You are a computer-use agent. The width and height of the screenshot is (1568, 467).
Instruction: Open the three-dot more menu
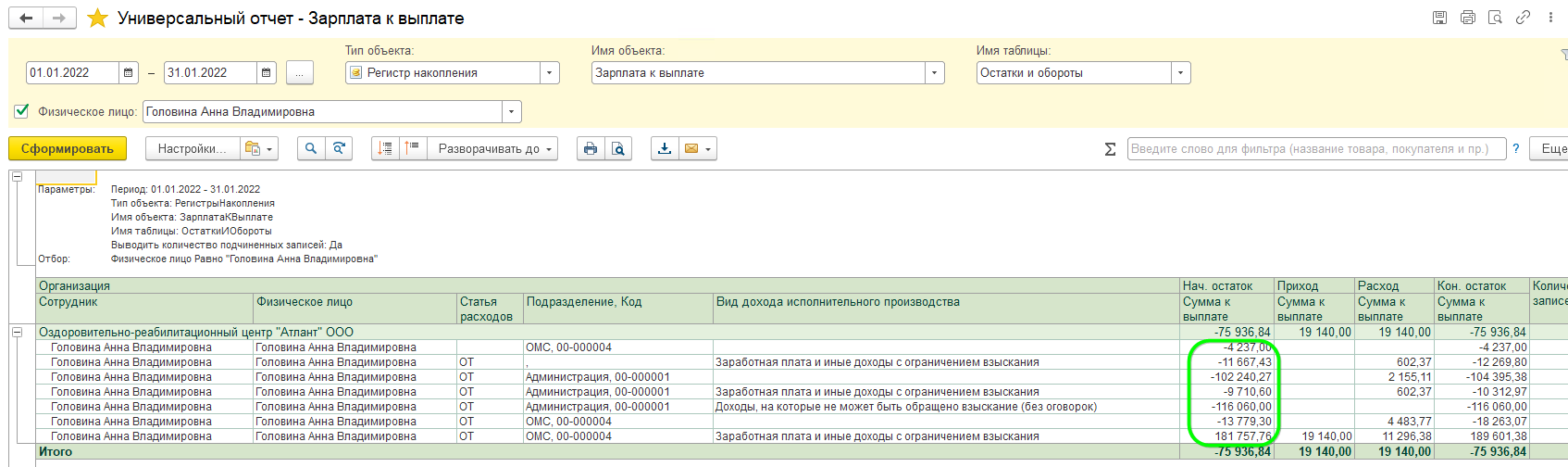click(1550, 18)
